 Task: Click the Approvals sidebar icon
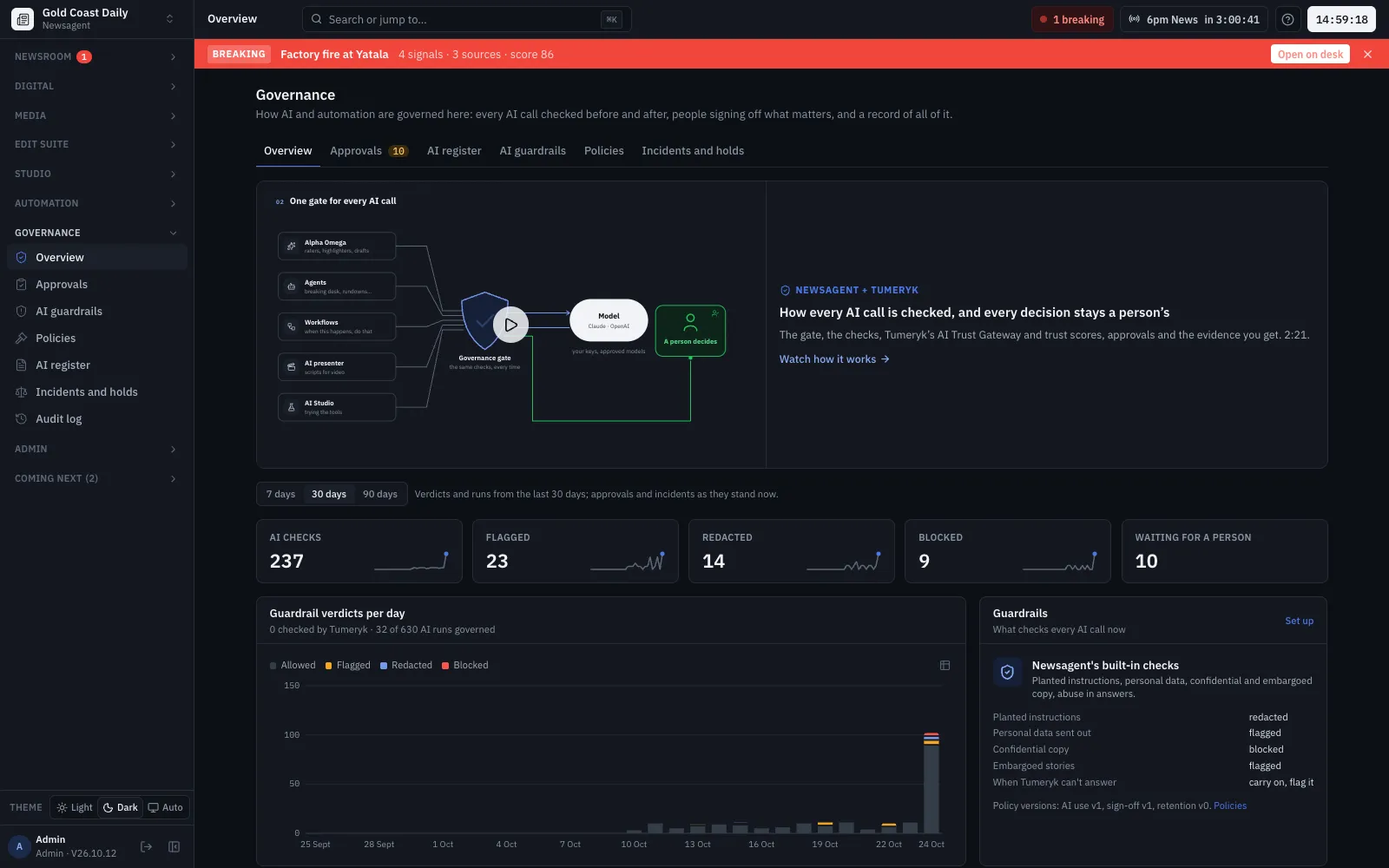[x=22, y=284]
